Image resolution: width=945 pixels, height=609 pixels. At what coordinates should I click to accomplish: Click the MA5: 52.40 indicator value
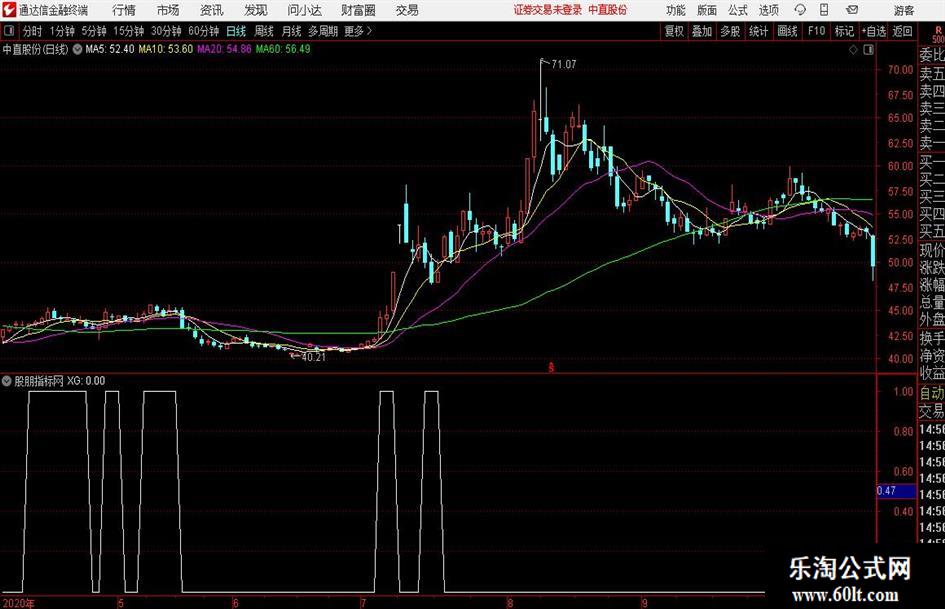pyautogui.click(x=110, y=49)
